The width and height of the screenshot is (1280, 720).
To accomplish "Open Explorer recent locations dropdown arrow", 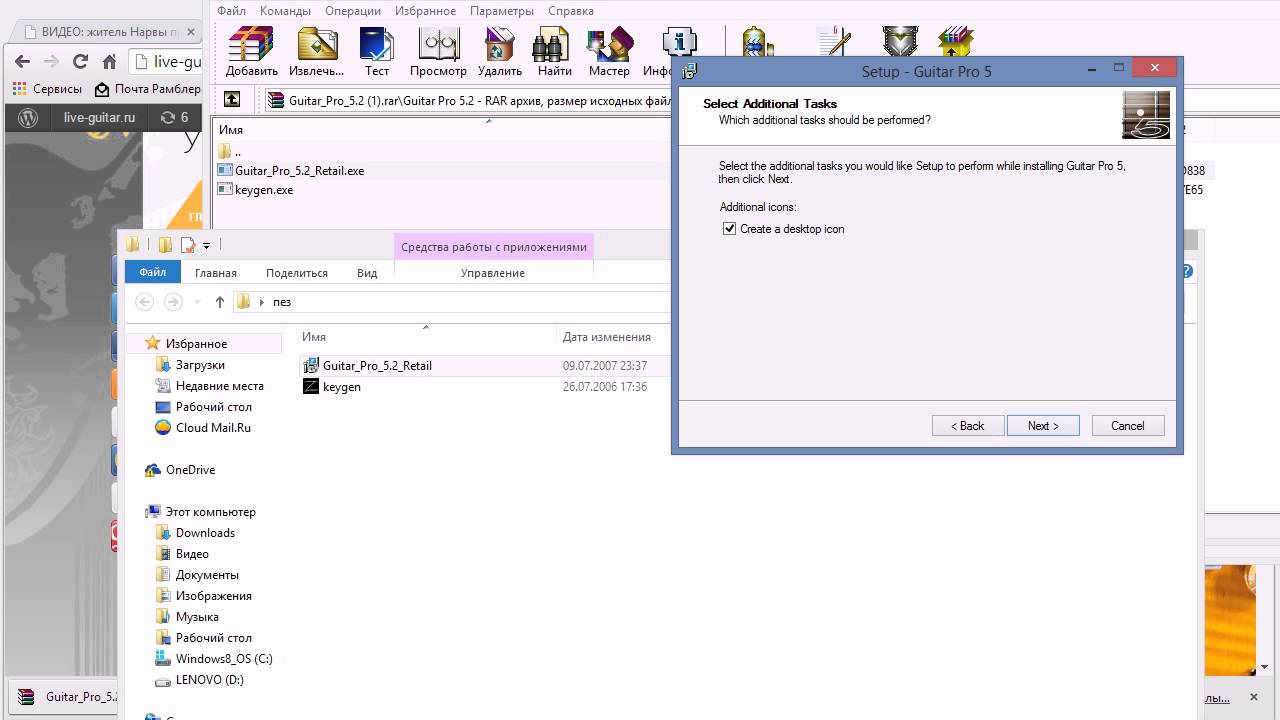I will tap(197, 302).
